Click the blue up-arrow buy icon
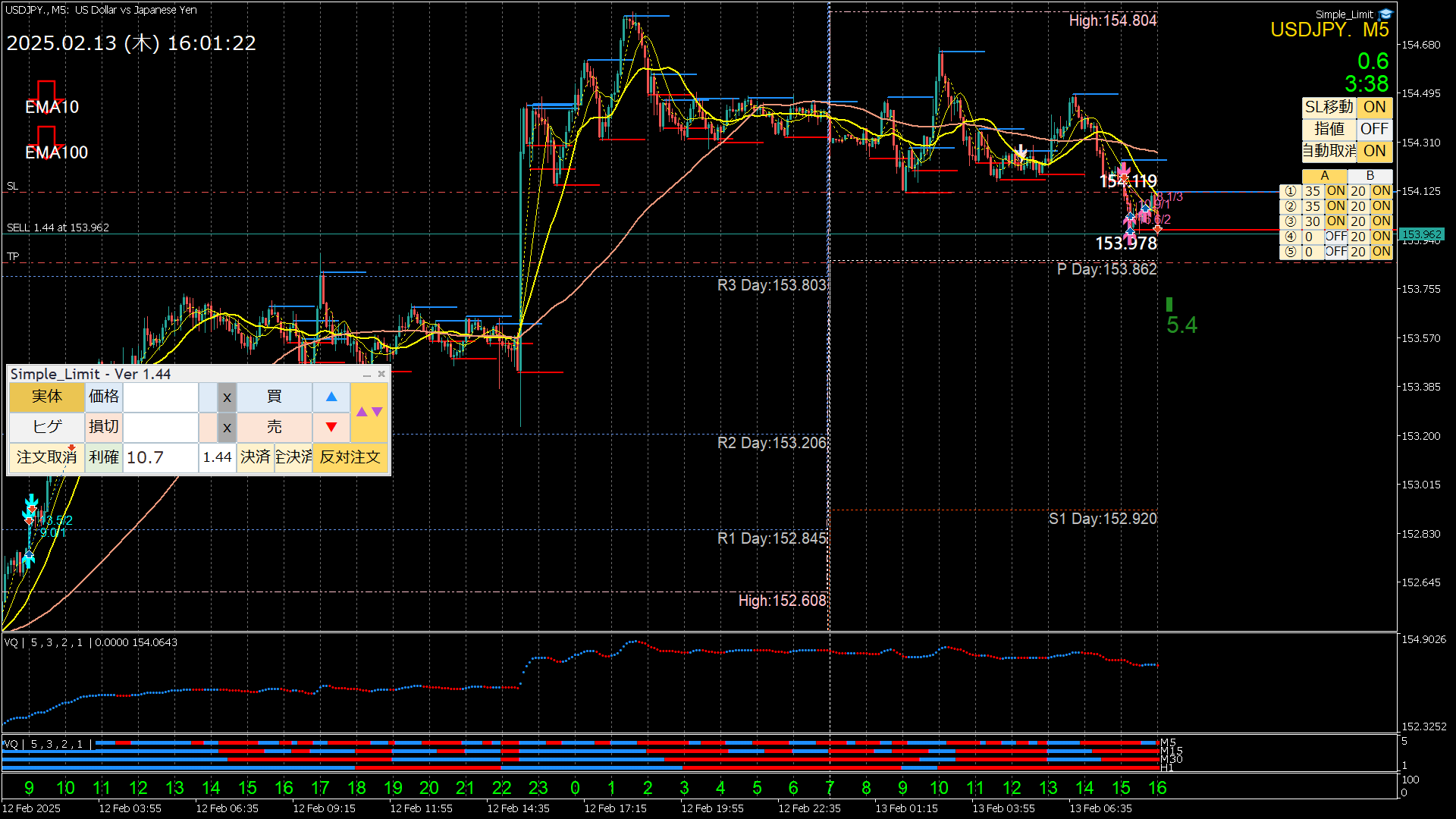Image resolution: width=1456 pixels, height=819 pixels. coord(331,397)
